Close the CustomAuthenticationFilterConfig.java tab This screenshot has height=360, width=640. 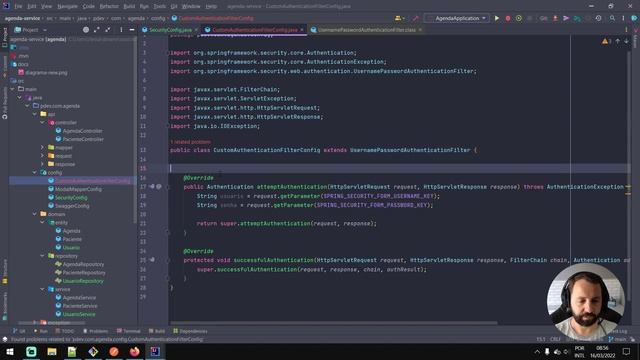click(302, 30)
